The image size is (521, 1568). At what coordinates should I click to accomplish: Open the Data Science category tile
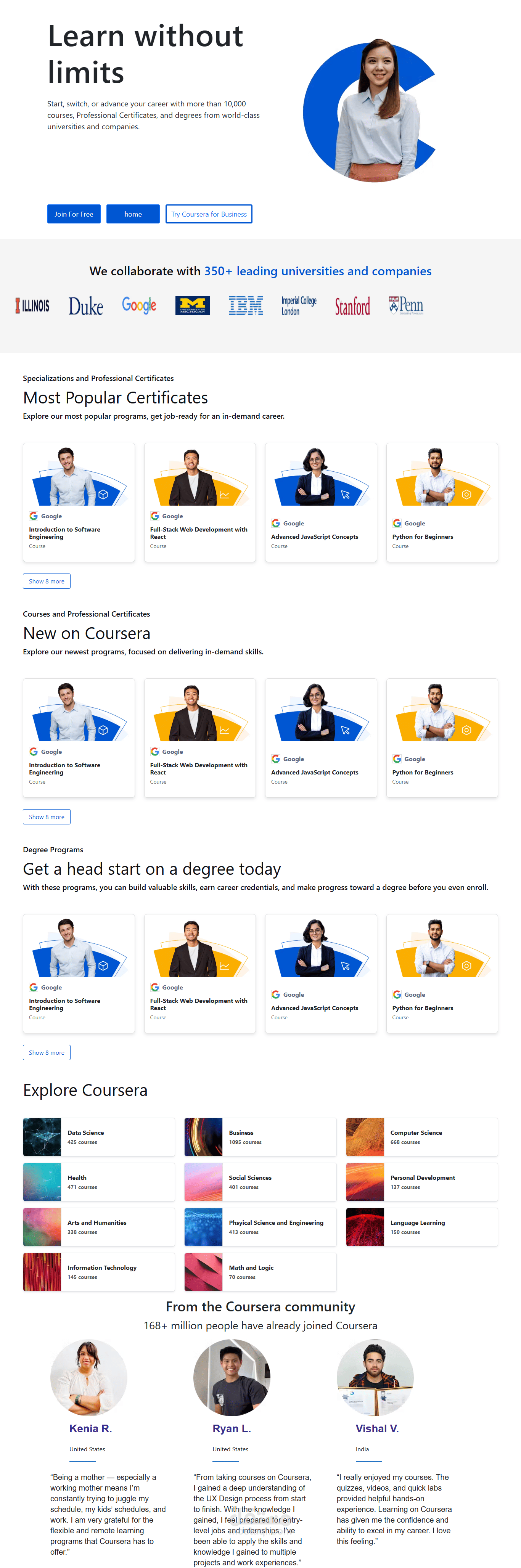99,1137
